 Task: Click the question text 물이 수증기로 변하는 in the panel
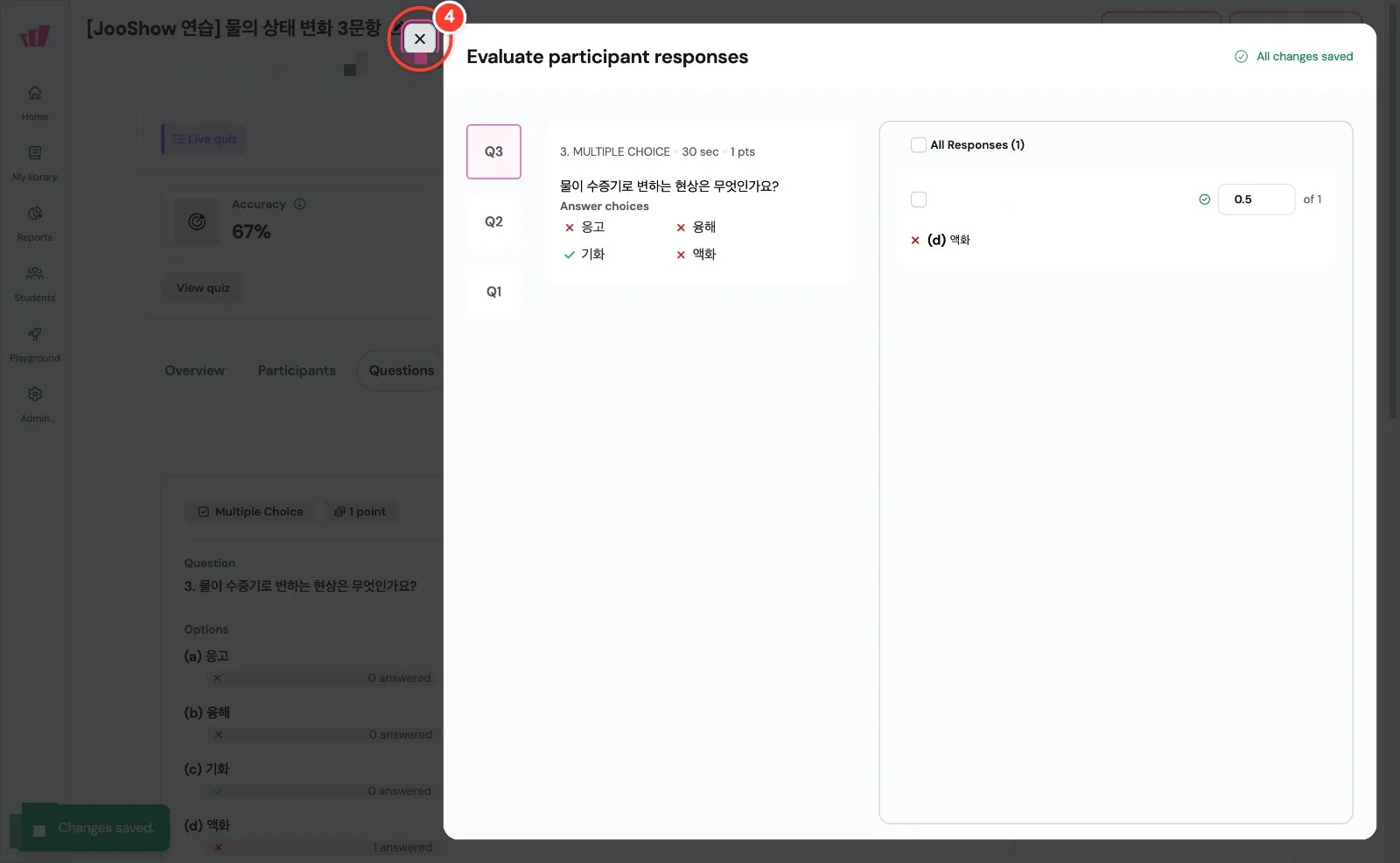point(669,186)
